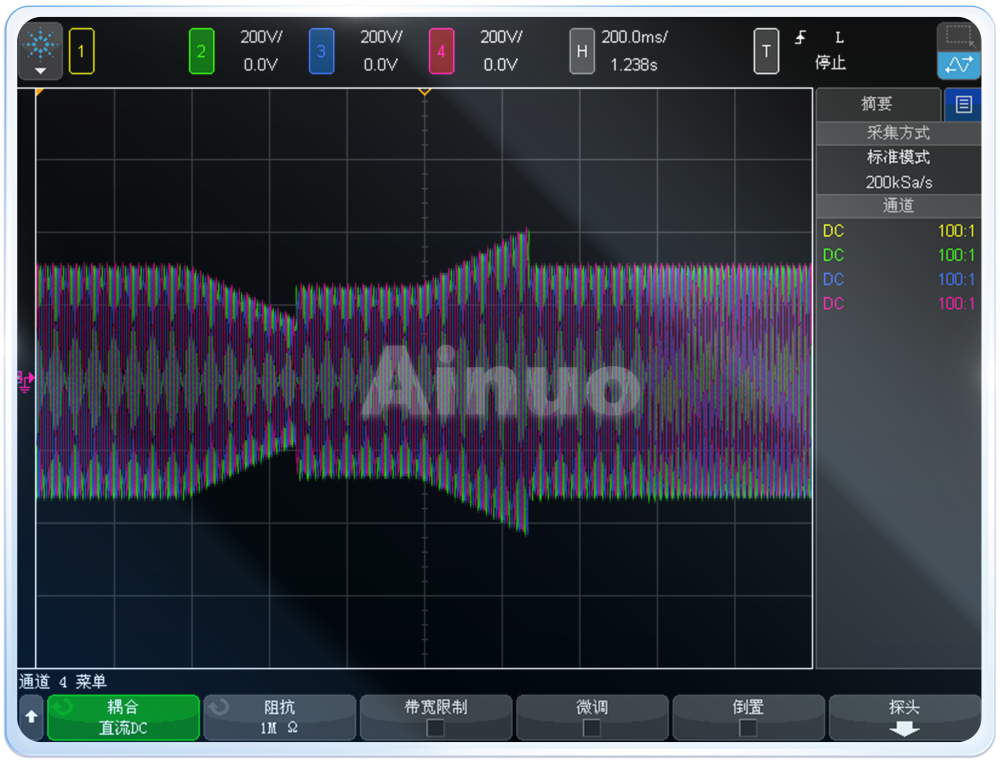This screenshot has width=1000, height=760.
Task: Open the 摘要 summary tab
Action: 878,104
